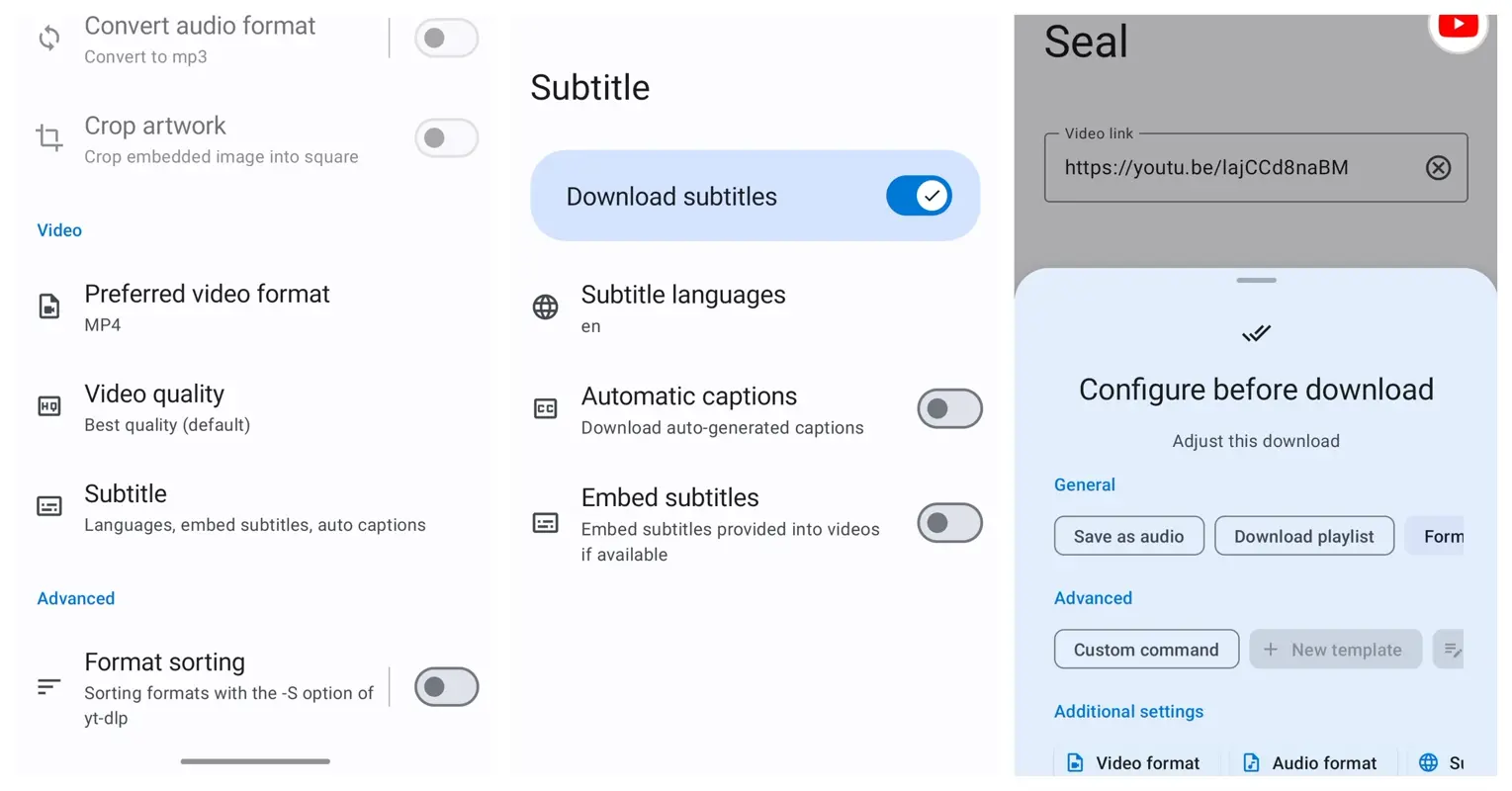Click the YouTube icon in Seal header

1457,26
